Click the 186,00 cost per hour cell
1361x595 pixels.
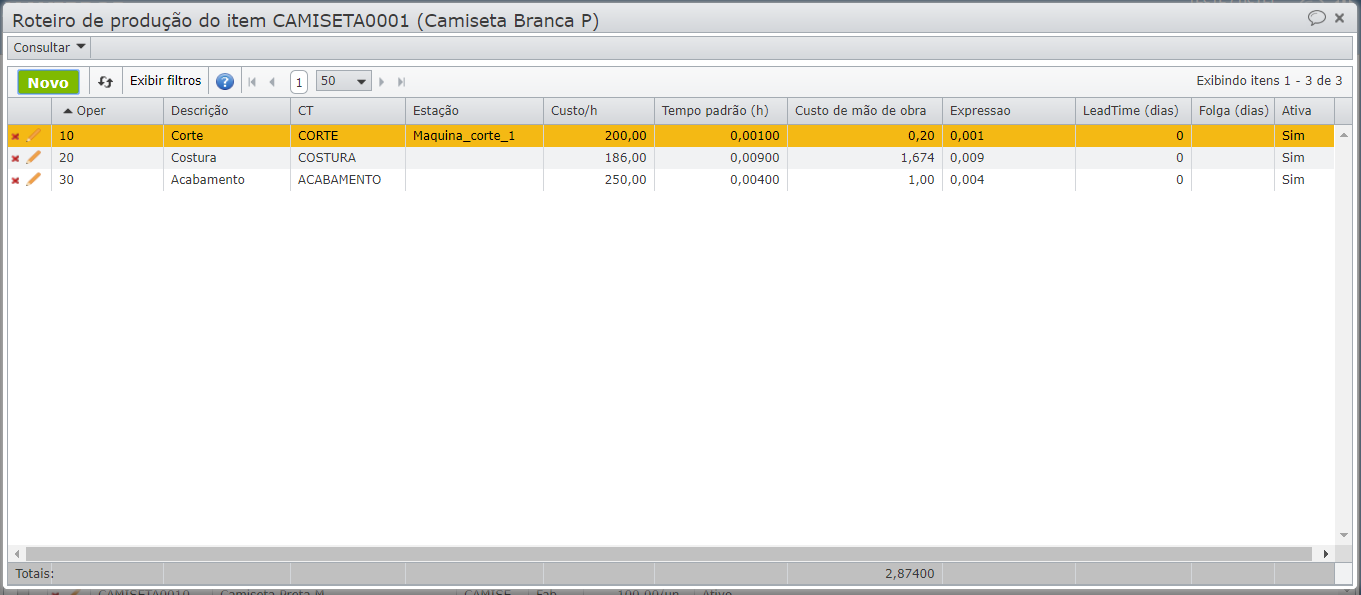599,158
